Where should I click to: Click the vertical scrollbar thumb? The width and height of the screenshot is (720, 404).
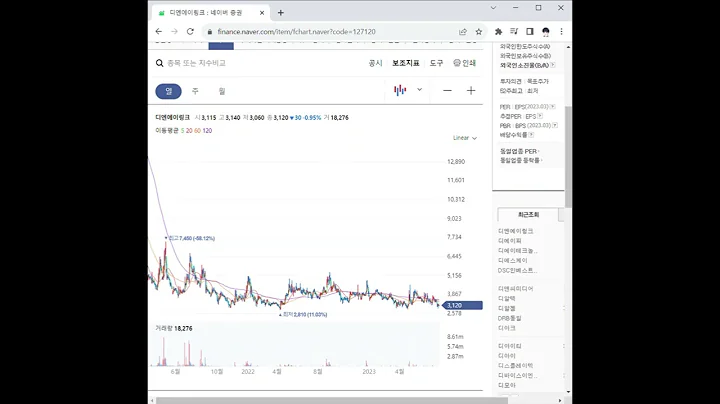coord(568,157)
